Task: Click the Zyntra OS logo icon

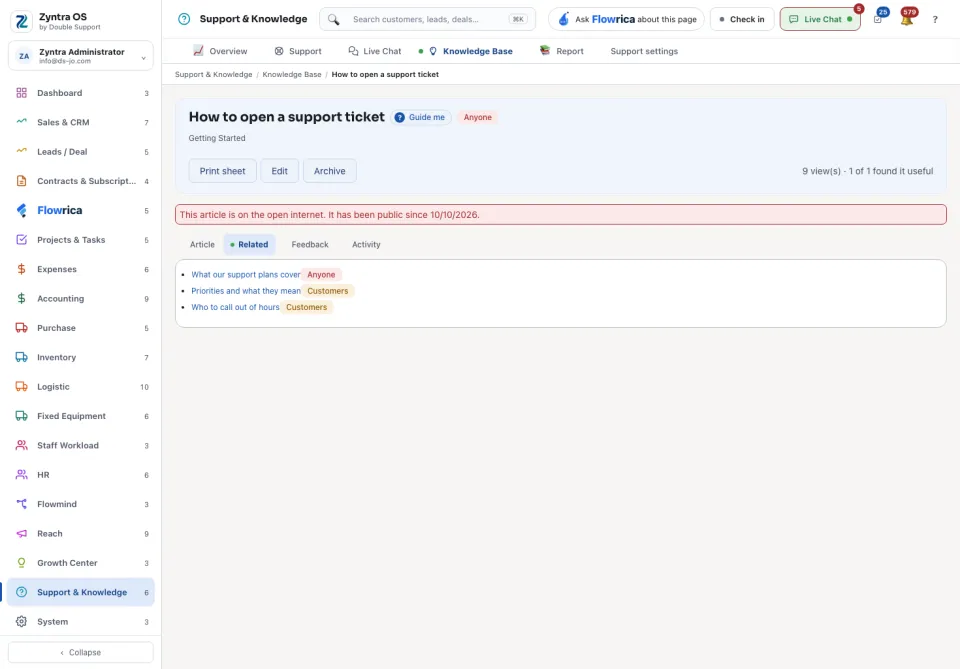Action: tap(21, 21)
